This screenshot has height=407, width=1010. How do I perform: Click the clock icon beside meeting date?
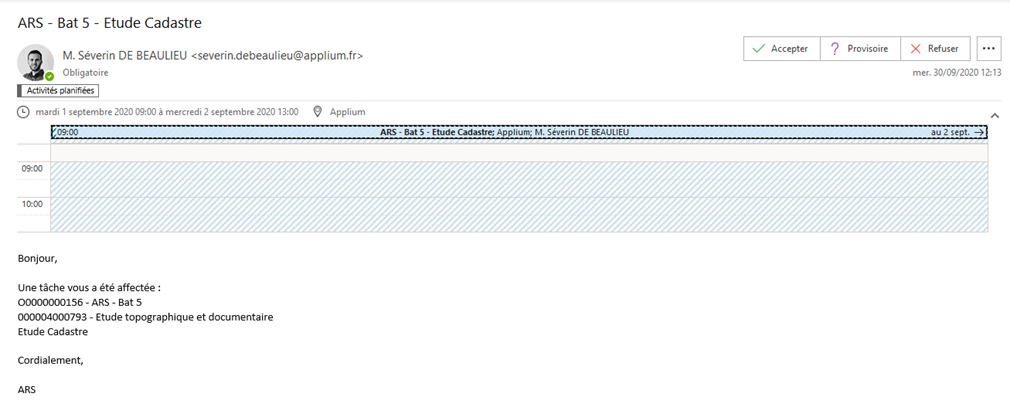point(23,112)
